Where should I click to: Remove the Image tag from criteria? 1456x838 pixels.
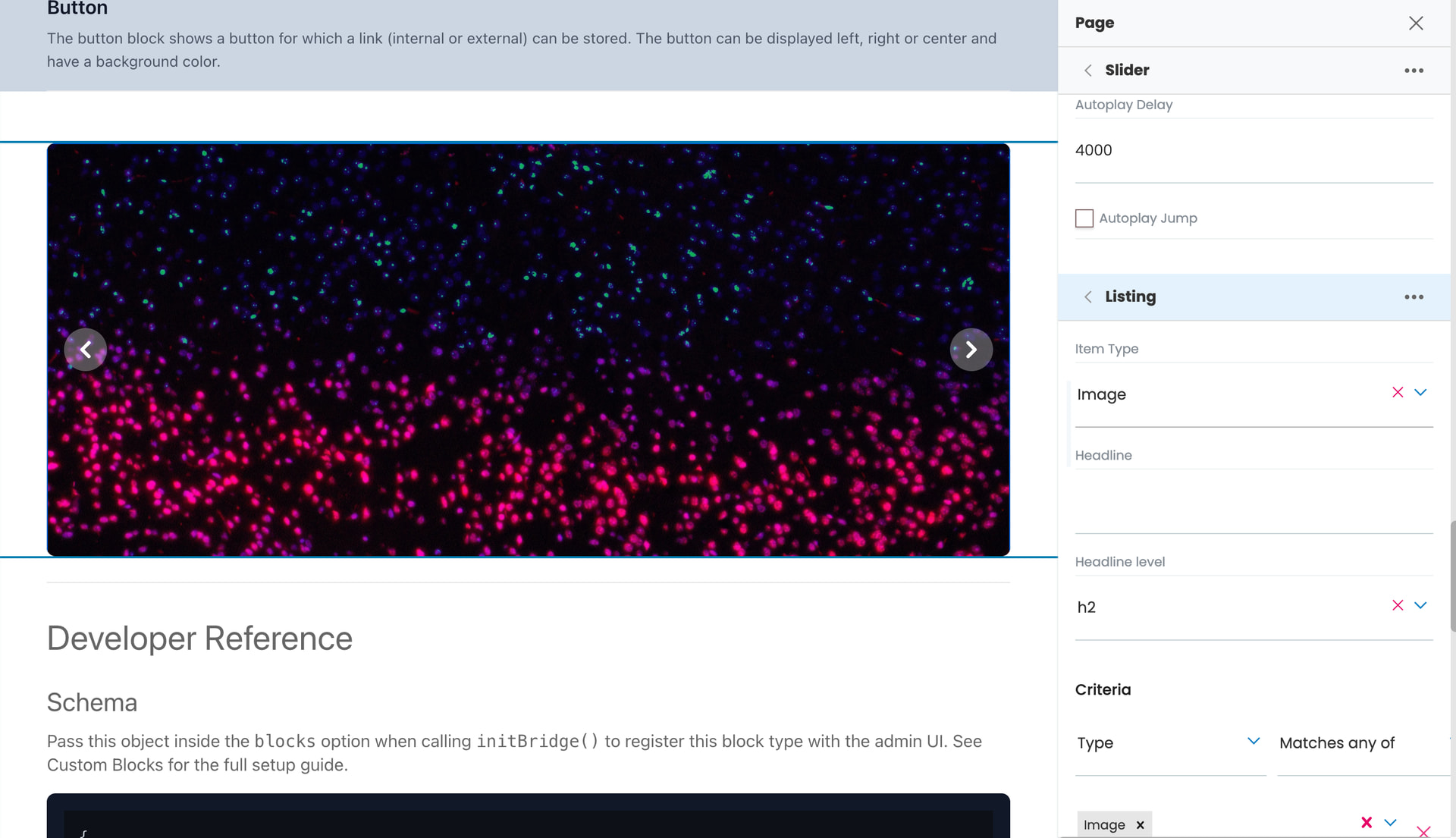point(1140,825)
